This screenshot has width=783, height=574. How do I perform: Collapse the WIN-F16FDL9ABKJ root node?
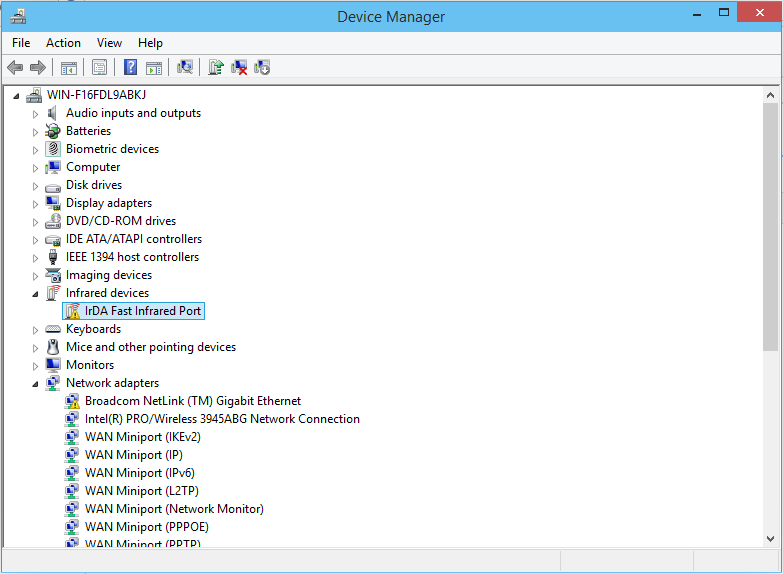point(16,96)
